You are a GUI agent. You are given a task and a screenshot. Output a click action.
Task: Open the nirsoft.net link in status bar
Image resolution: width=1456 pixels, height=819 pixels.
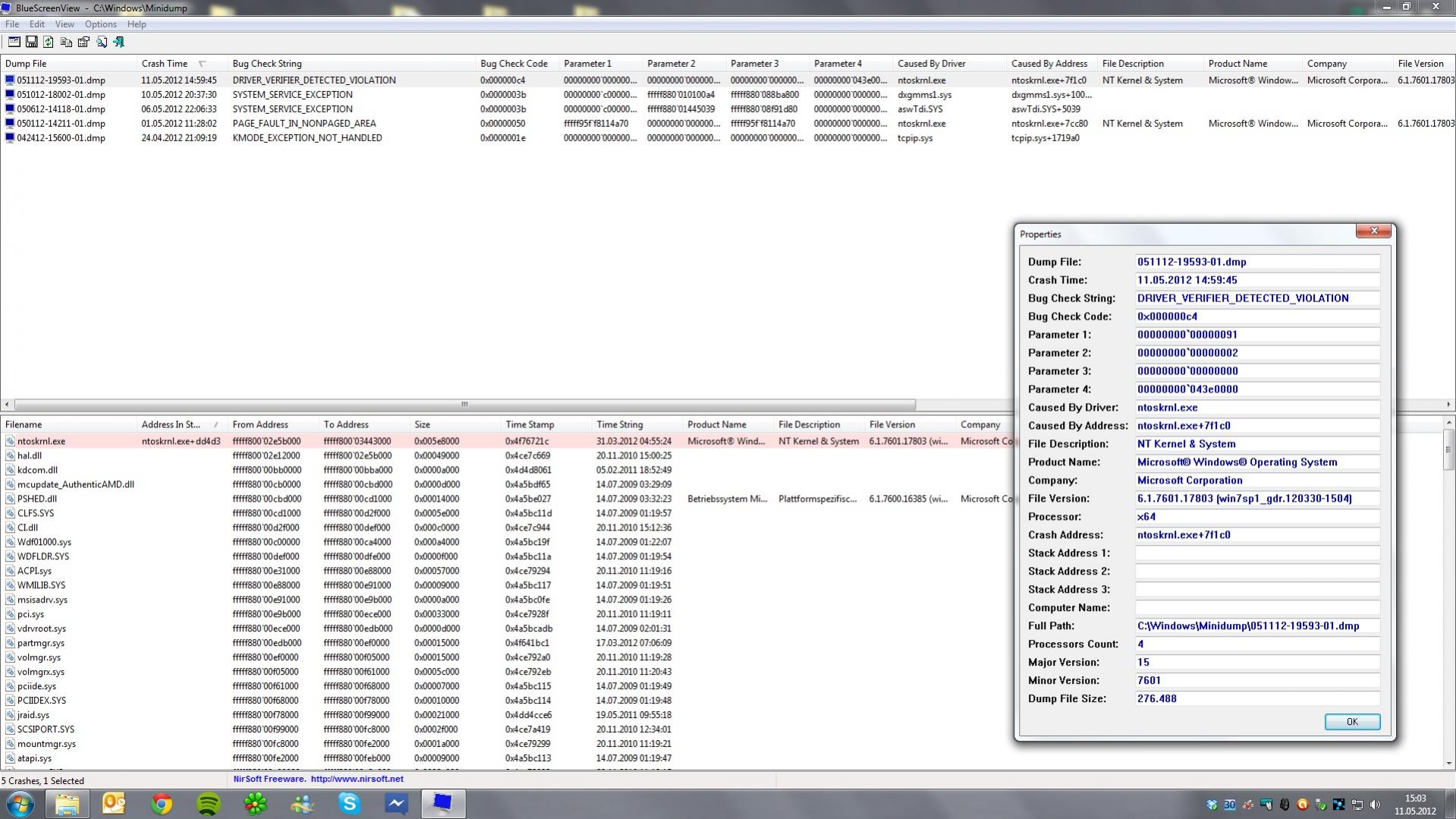point(357,779)
